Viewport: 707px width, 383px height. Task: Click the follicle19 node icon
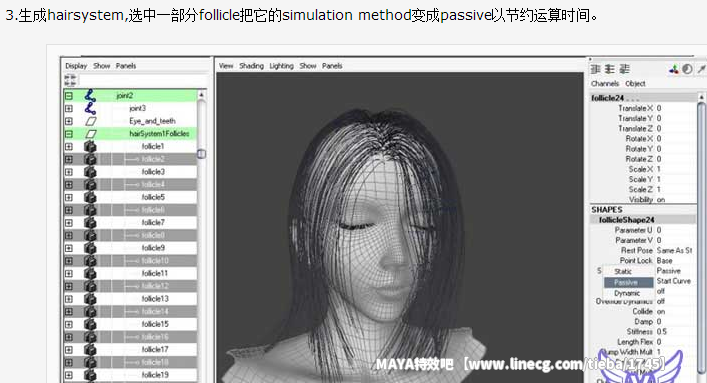(90, 375)
